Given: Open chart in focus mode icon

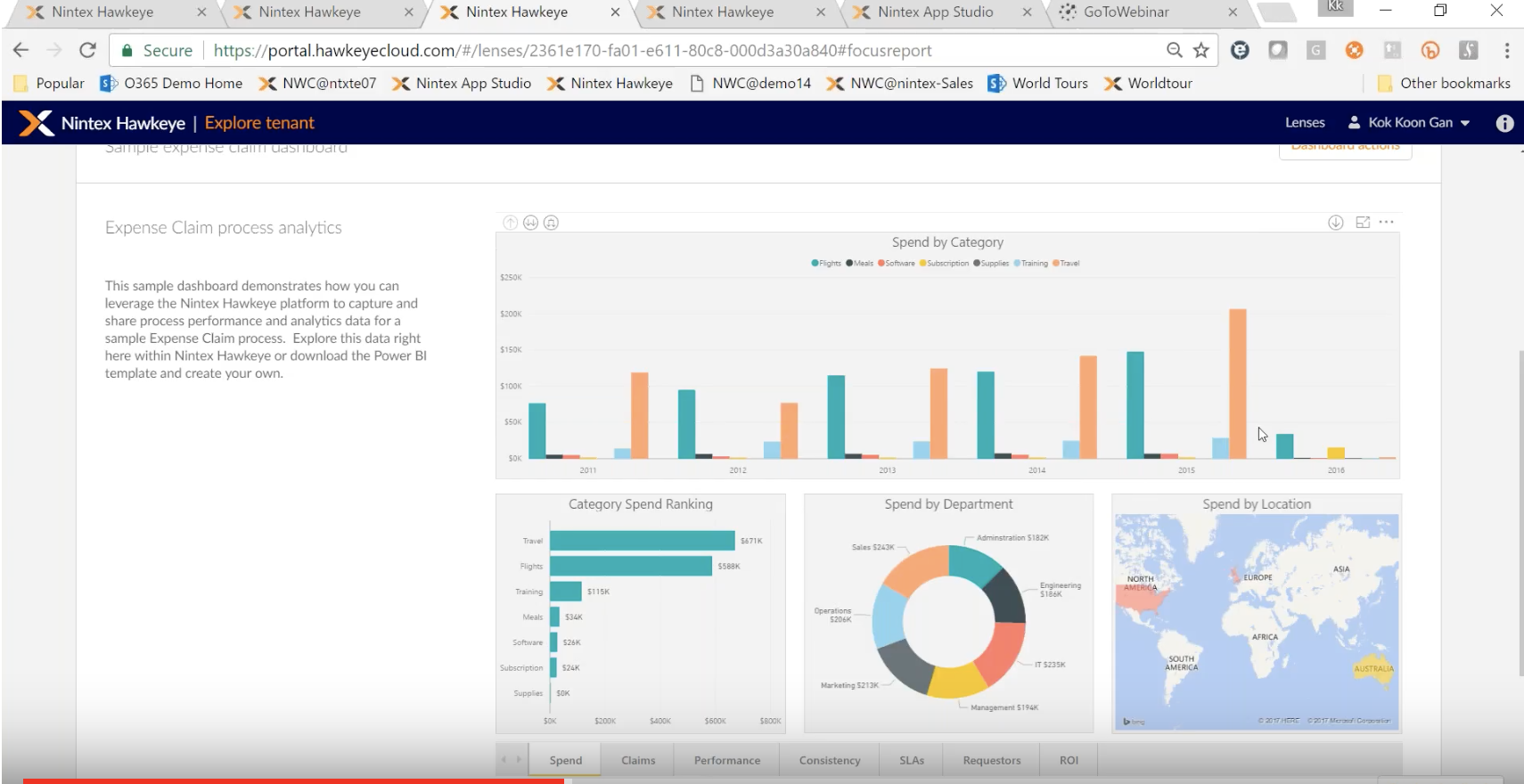Looking at the screenshot, I should click(1363, 223).
